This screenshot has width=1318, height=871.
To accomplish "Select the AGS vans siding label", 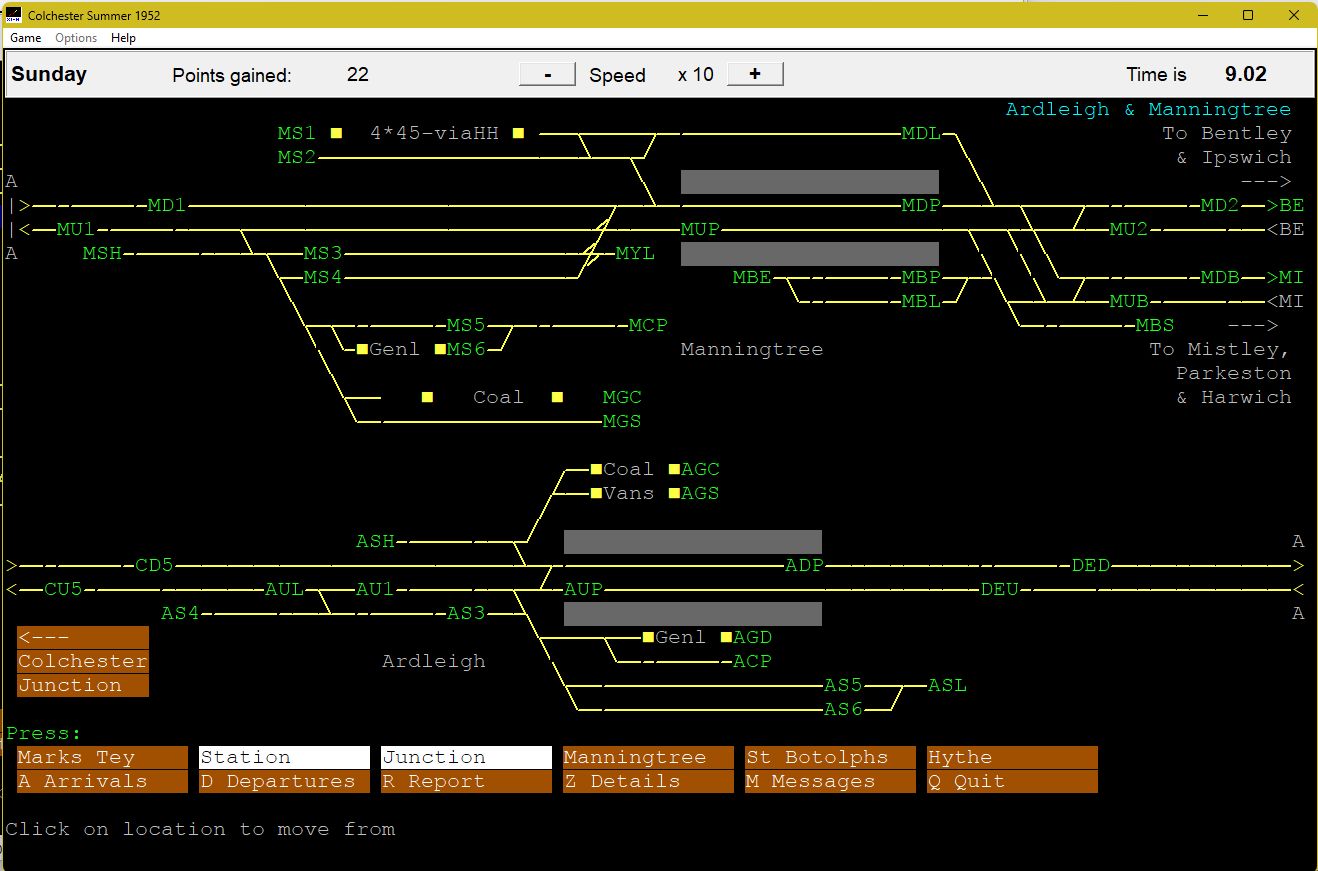I will (700, 493).
